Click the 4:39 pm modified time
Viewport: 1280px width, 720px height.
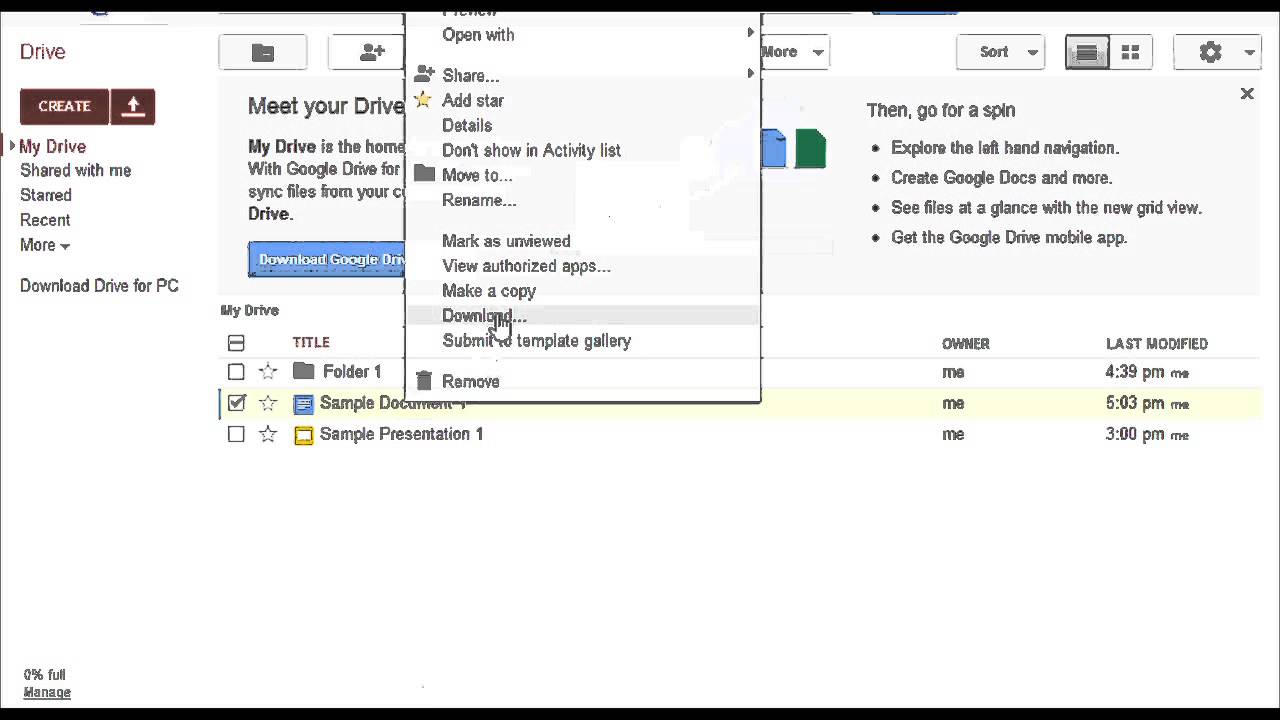(1135, 372)
